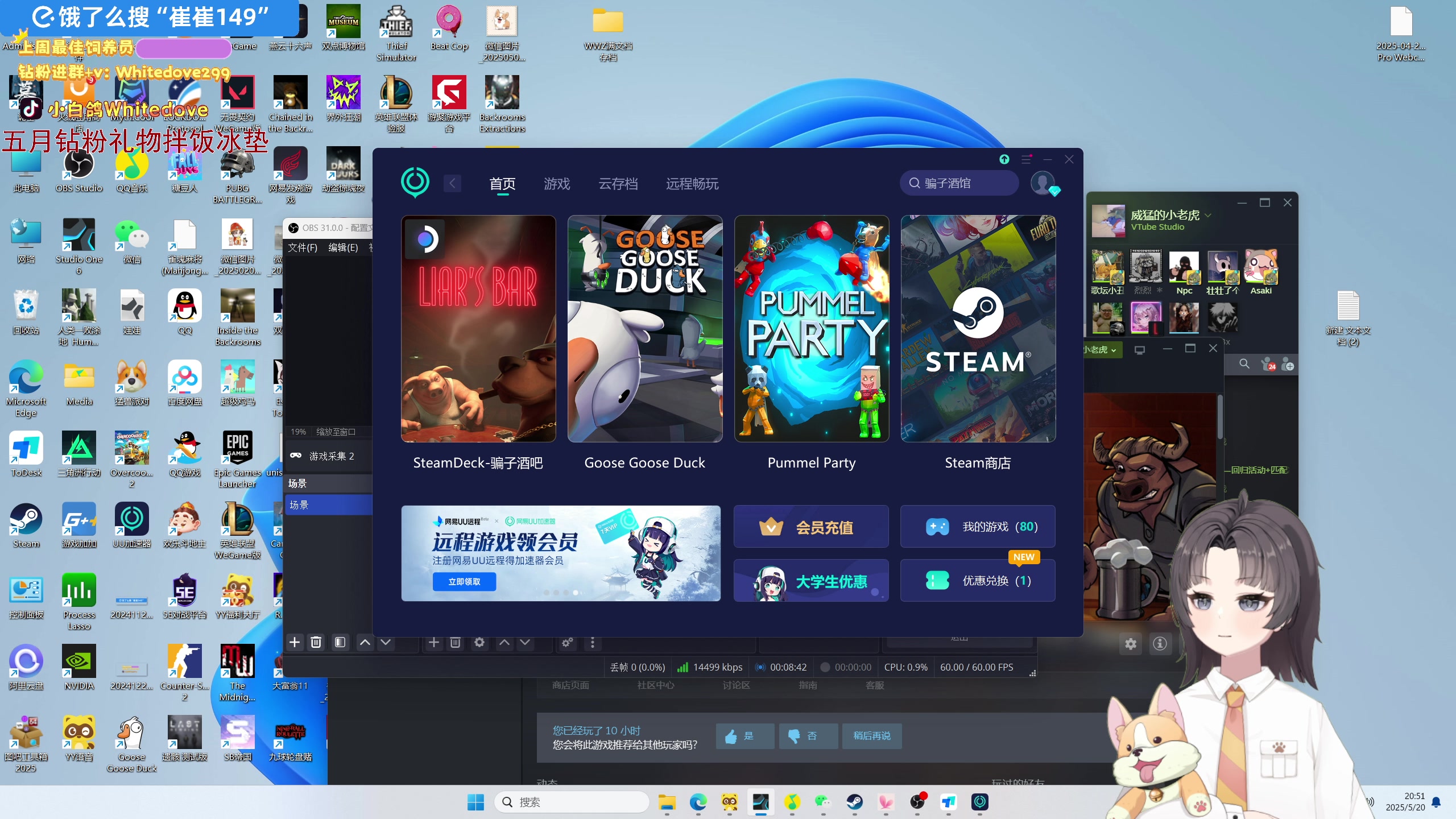
Task: Move the source down in OBS
Action: tap(525, 642)
